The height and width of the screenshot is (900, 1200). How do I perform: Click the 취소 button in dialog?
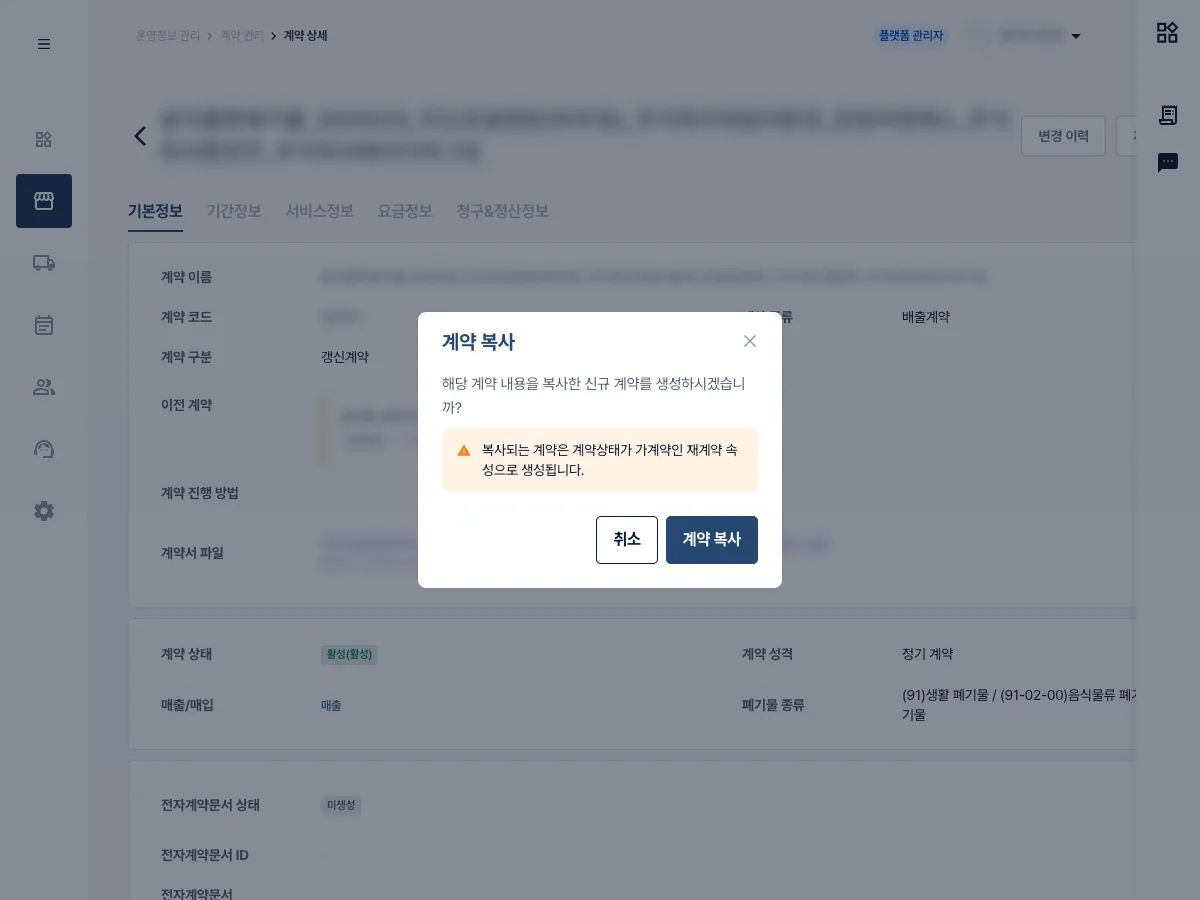pyautogui.click(x=627, y=540)
